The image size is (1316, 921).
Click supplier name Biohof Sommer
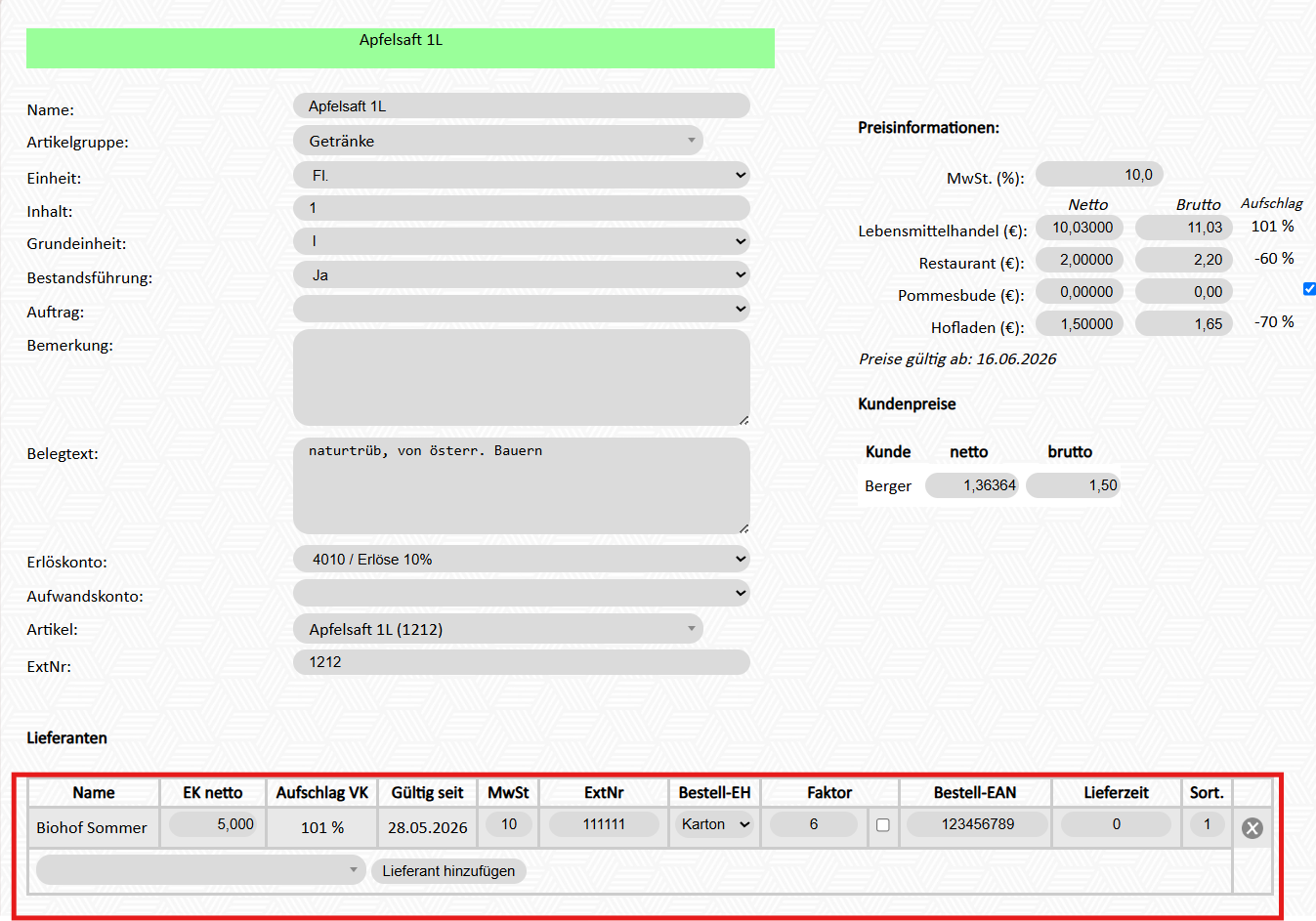tap(92, 827)
